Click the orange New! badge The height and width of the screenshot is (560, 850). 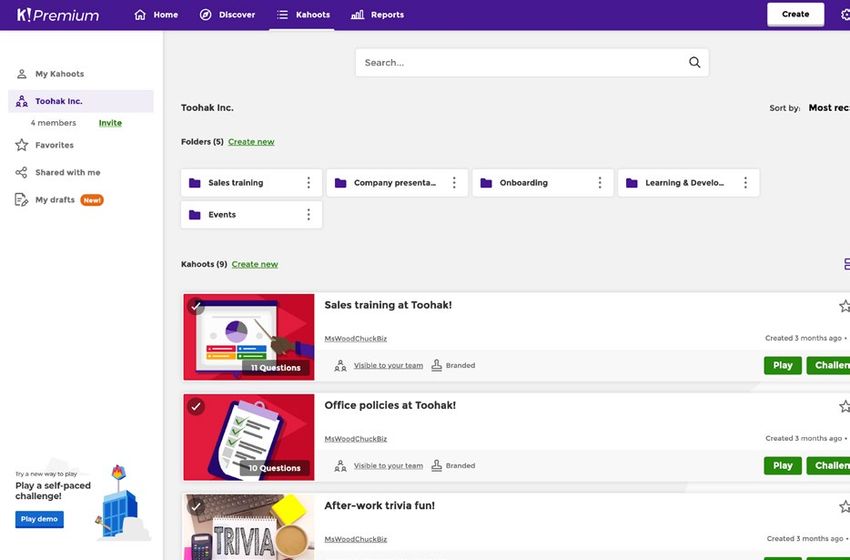point(92,200)
